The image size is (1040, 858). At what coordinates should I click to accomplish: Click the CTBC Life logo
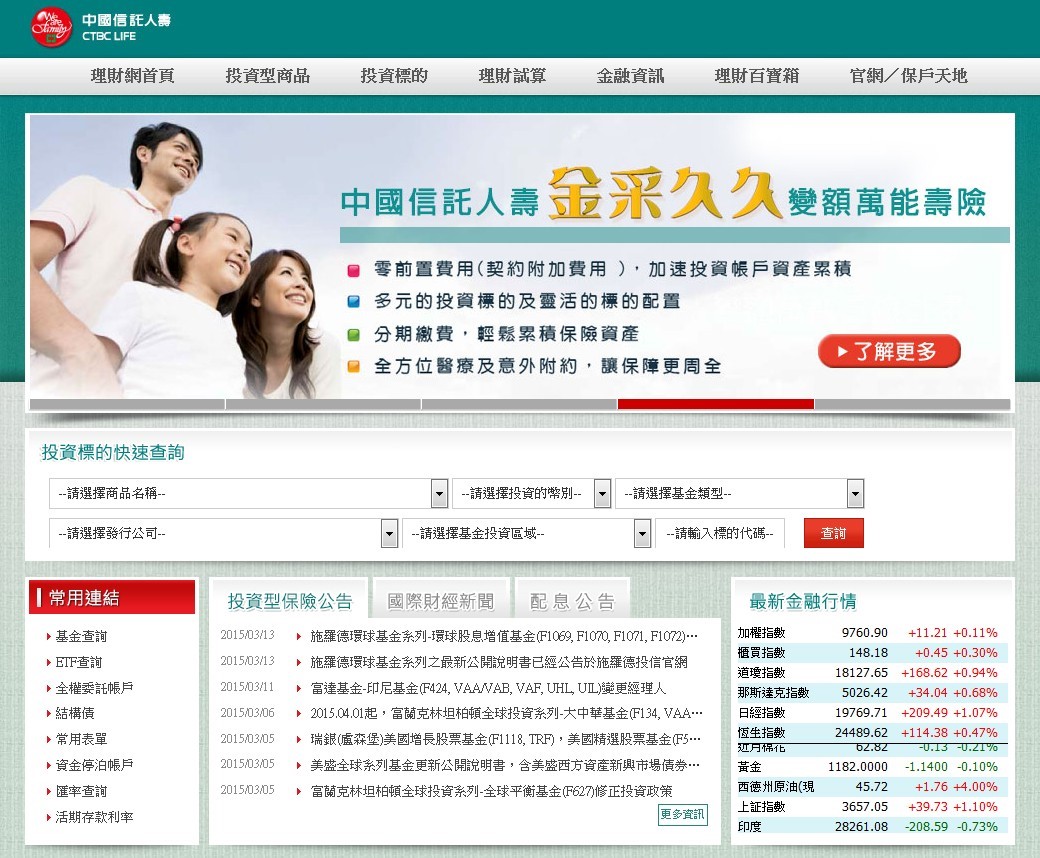(x=100, y=27)
